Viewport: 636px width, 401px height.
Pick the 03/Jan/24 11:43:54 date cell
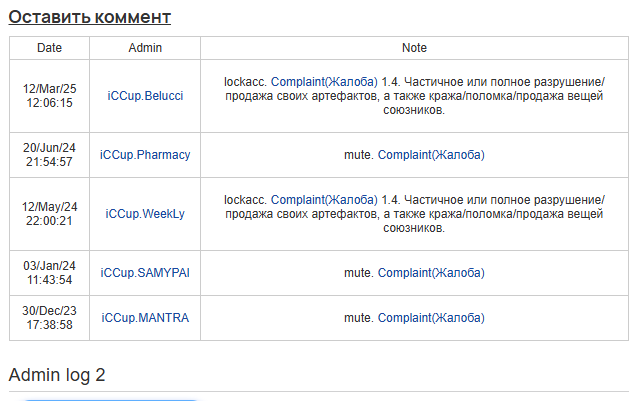pyautogui.click(x=49, y=273)
